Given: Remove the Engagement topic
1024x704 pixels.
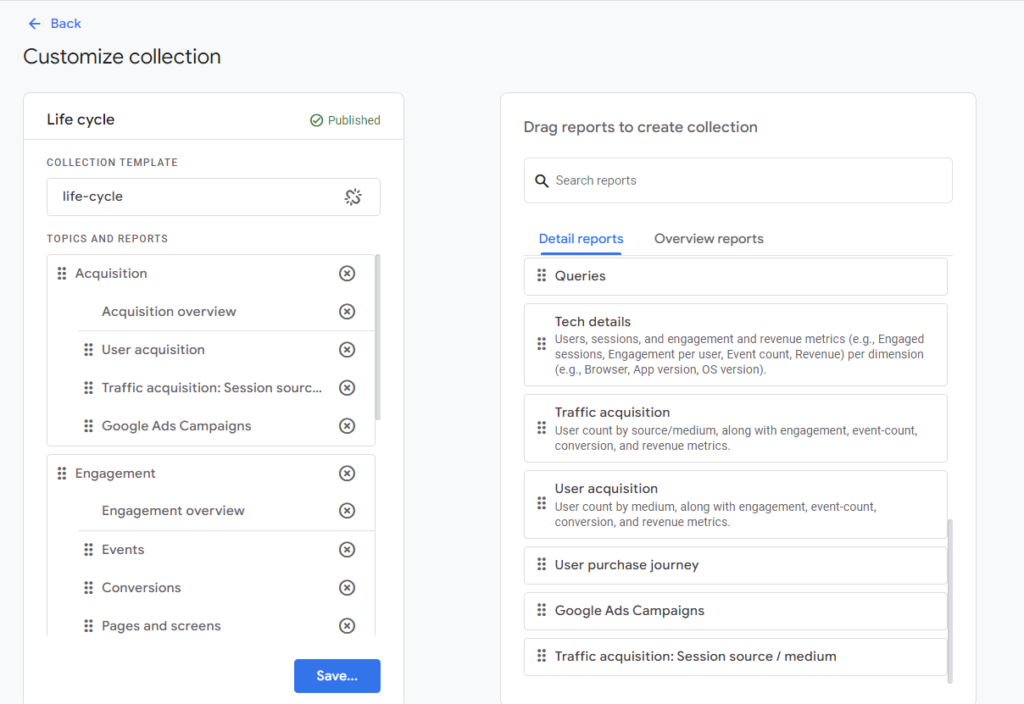Looking at the screenshot, I should coord(347,473).
